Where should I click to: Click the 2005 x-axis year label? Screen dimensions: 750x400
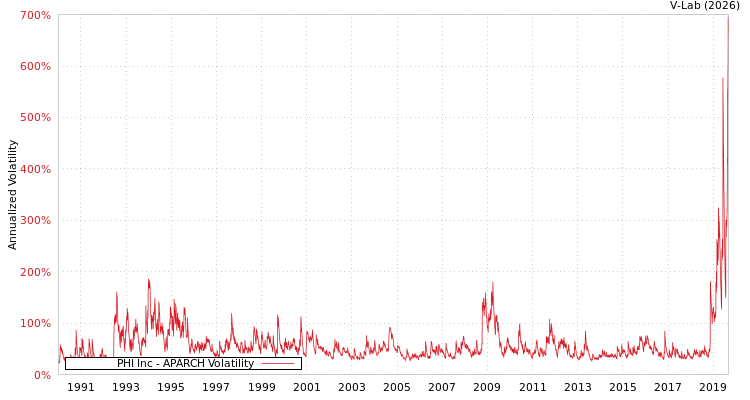click(397, 387)
